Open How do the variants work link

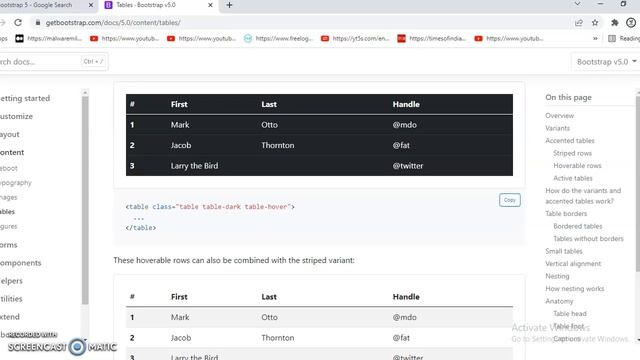point(583,196)
